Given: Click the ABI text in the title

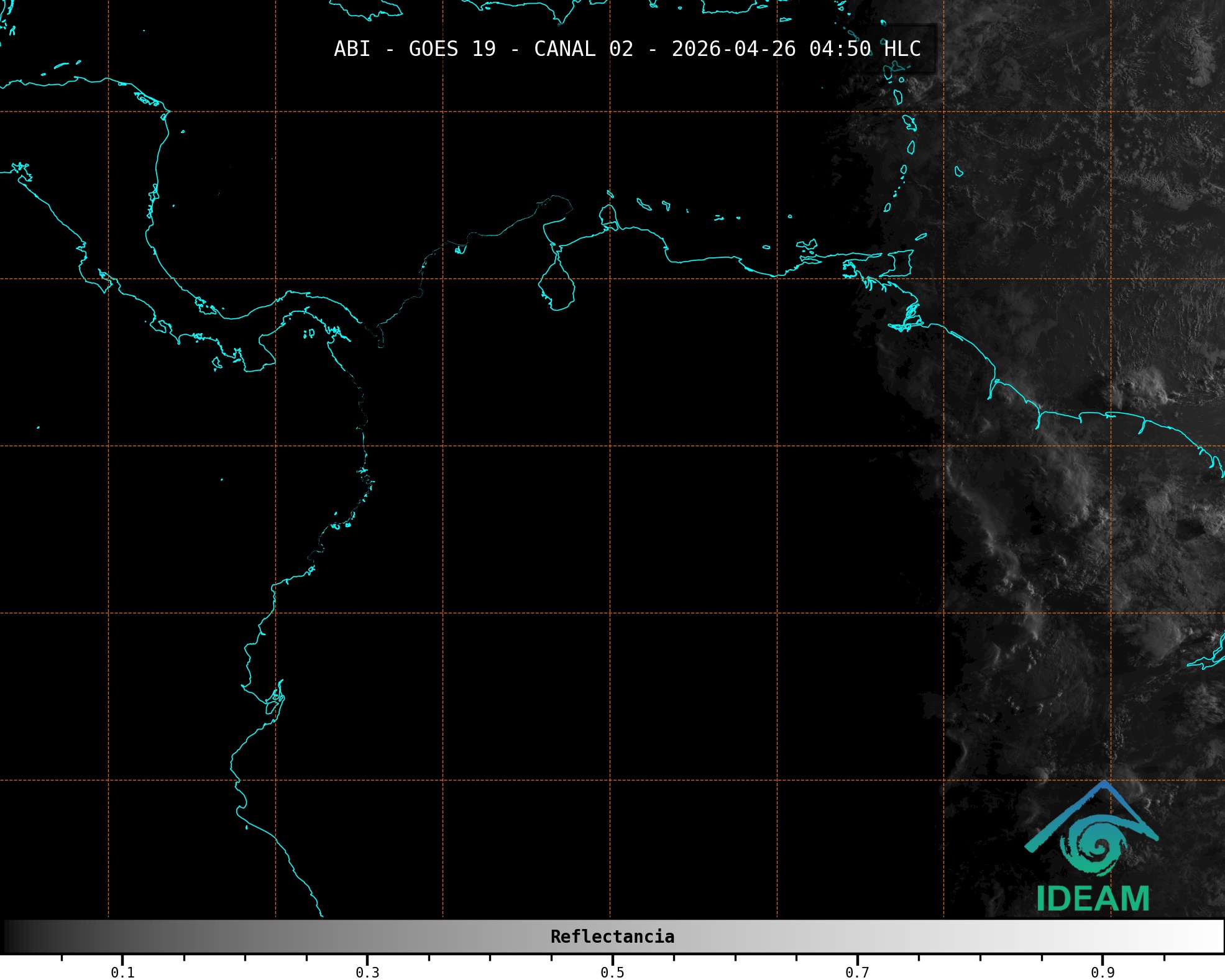Looking at the screenshot, I should 352,49.
